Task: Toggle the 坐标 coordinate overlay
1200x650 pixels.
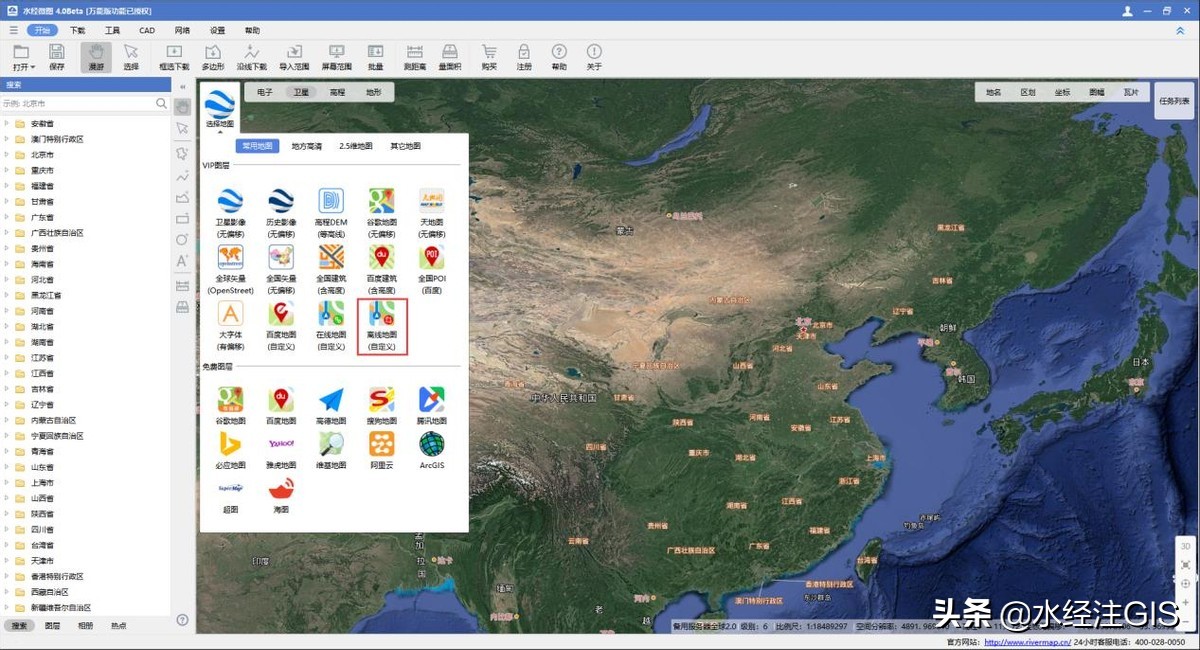Action: [1062, 92]
